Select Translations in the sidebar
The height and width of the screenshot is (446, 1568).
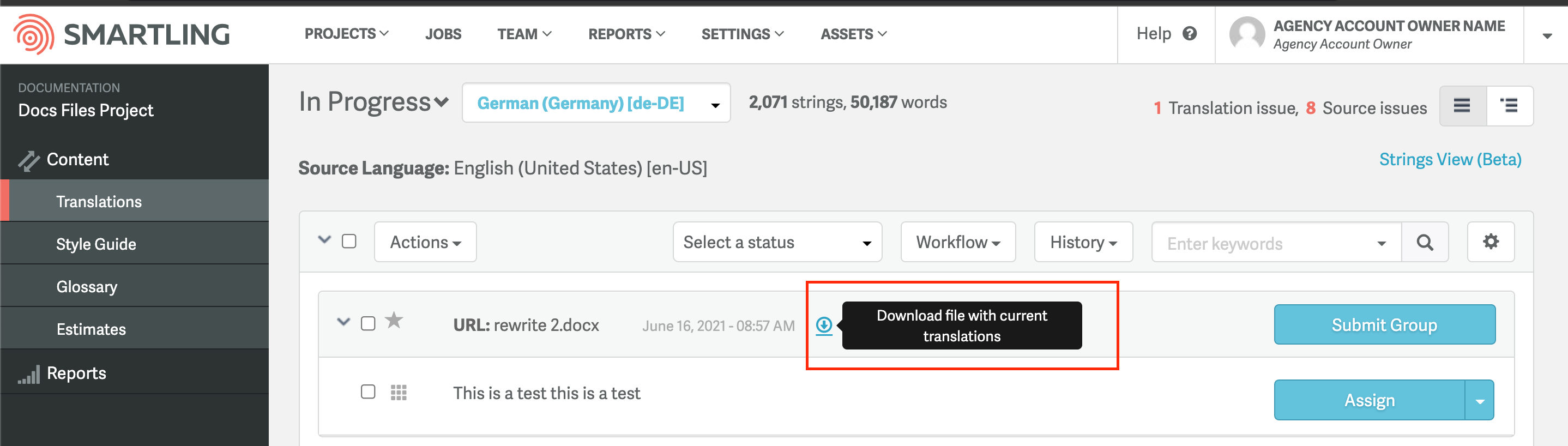point(135,201)
